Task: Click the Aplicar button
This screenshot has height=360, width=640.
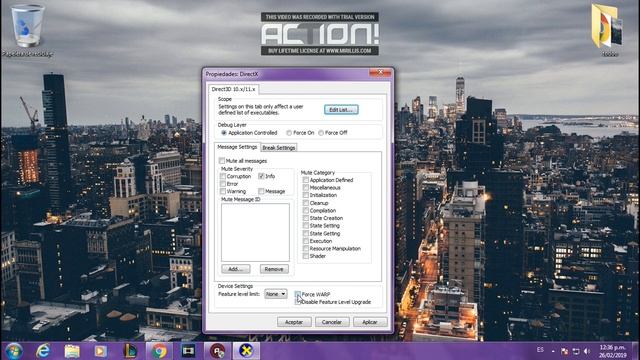Action: (x=370, y=322)
